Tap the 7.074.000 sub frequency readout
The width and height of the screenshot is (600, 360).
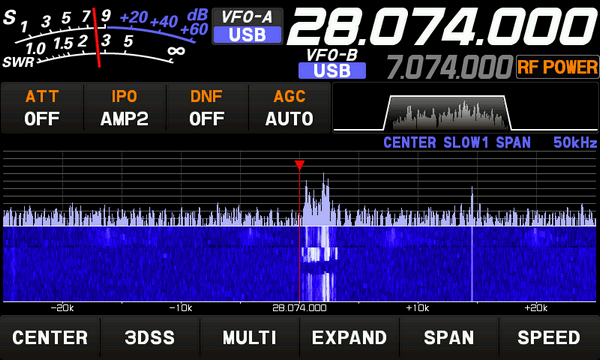(449, 67)
